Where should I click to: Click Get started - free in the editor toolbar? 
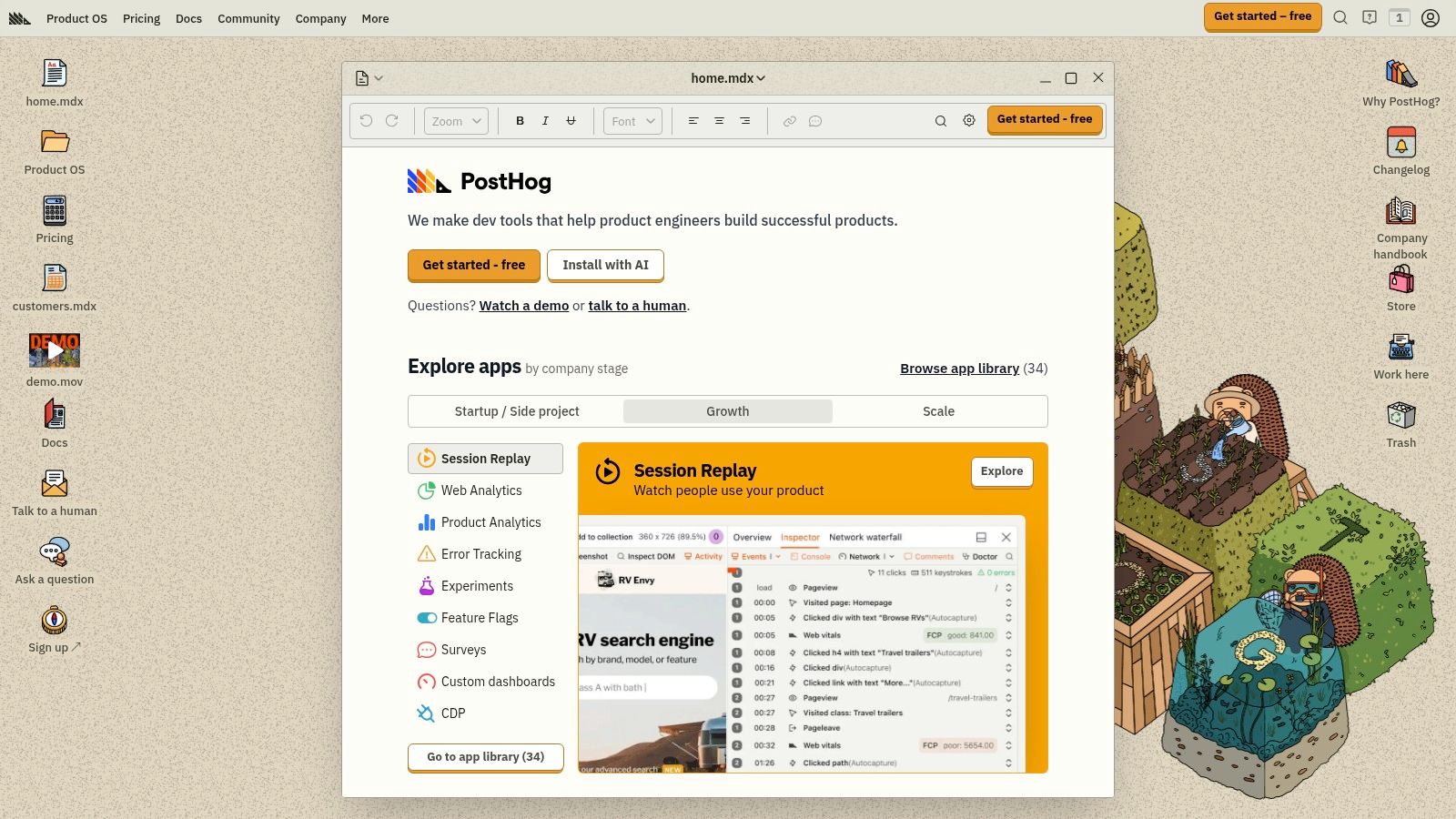[1045, 119]
